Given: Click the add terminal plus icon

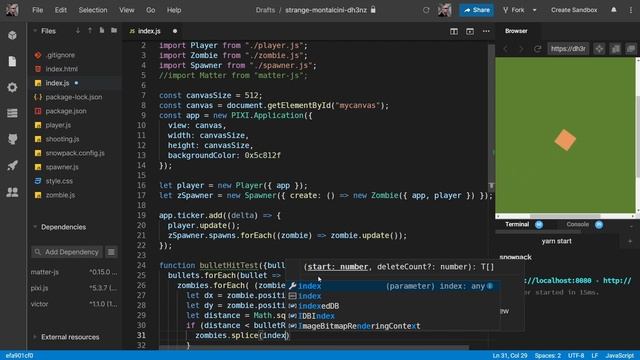Looking at the screenshot, I should [630, 241].
